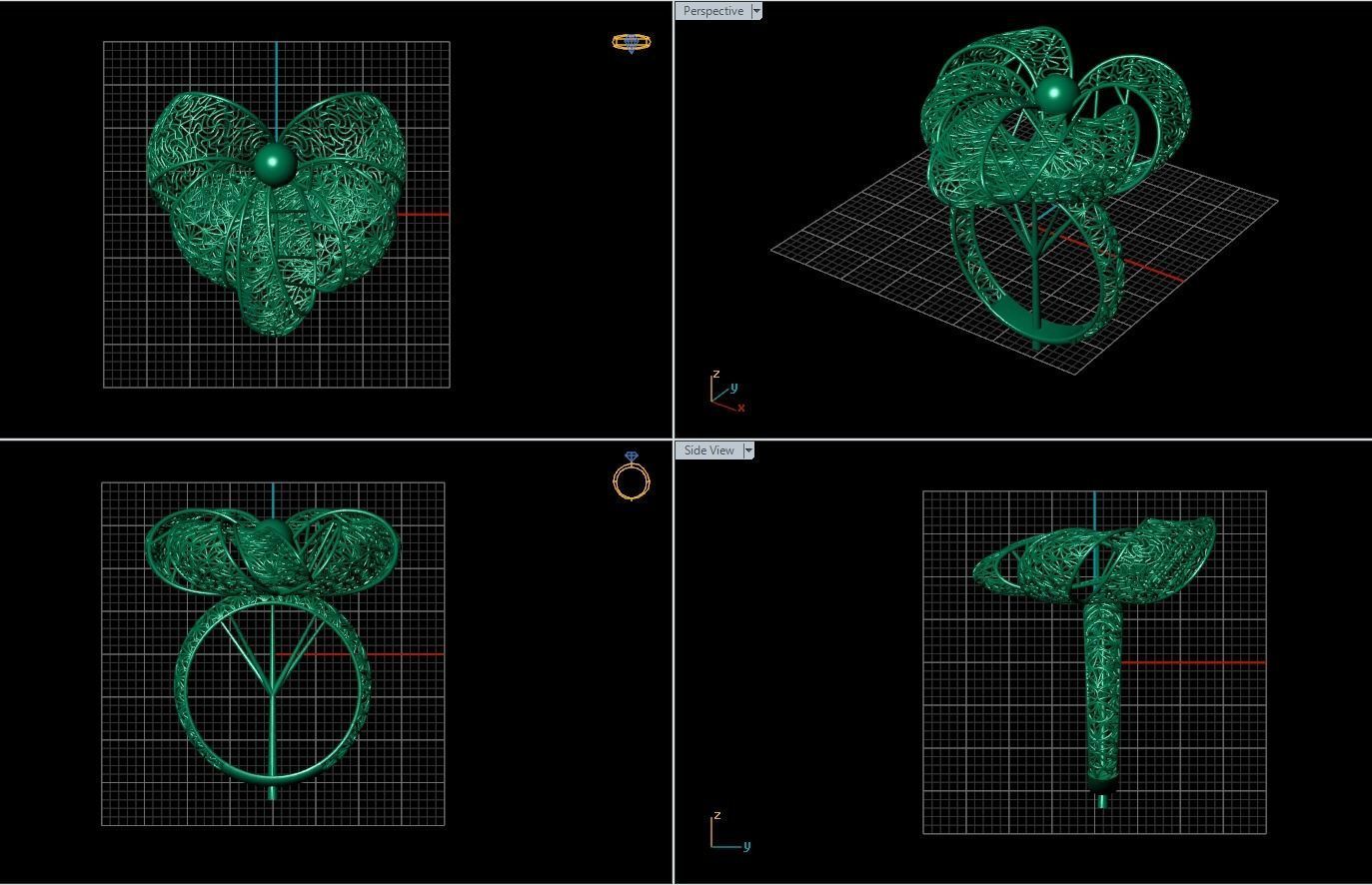Click the front-view diamond ring icon
This screenshot has height=885, width=1372.
pyautogui.click(x=632, y=475)
